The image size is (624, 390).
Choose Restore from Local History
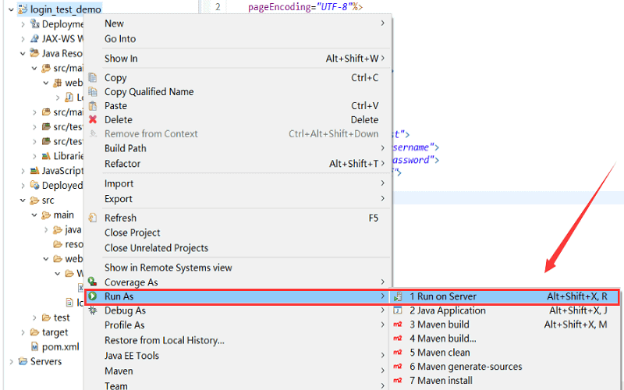pyautogui.click(x=238, y=340)
